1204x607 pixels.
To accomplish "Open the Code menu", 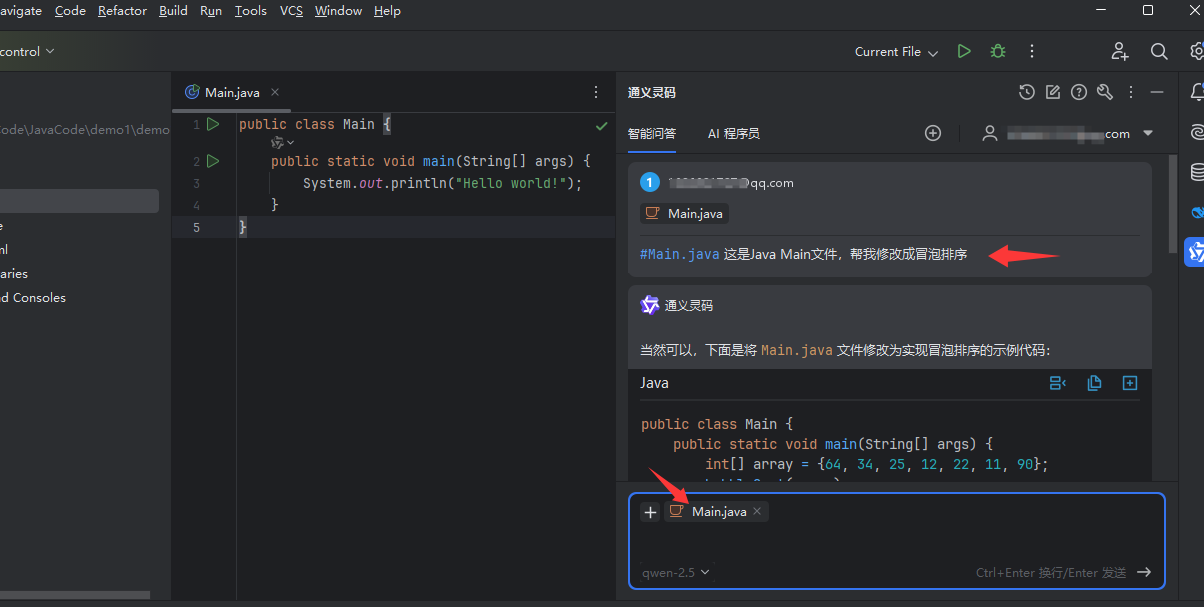I will click(70, 11).
